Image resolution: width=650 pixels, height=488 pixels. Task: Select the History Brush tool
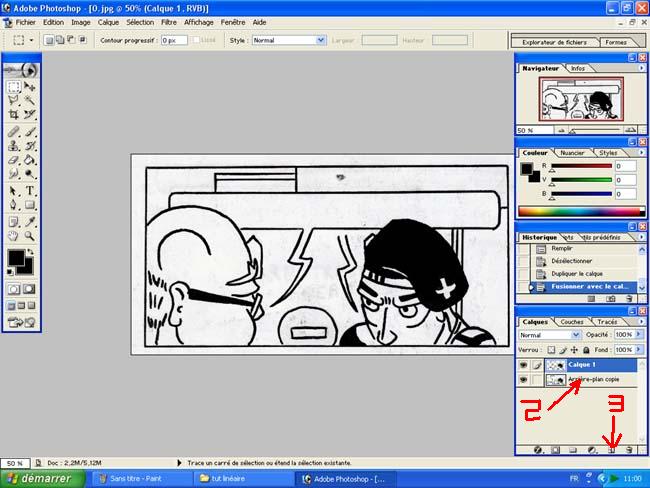coord(29,146)
